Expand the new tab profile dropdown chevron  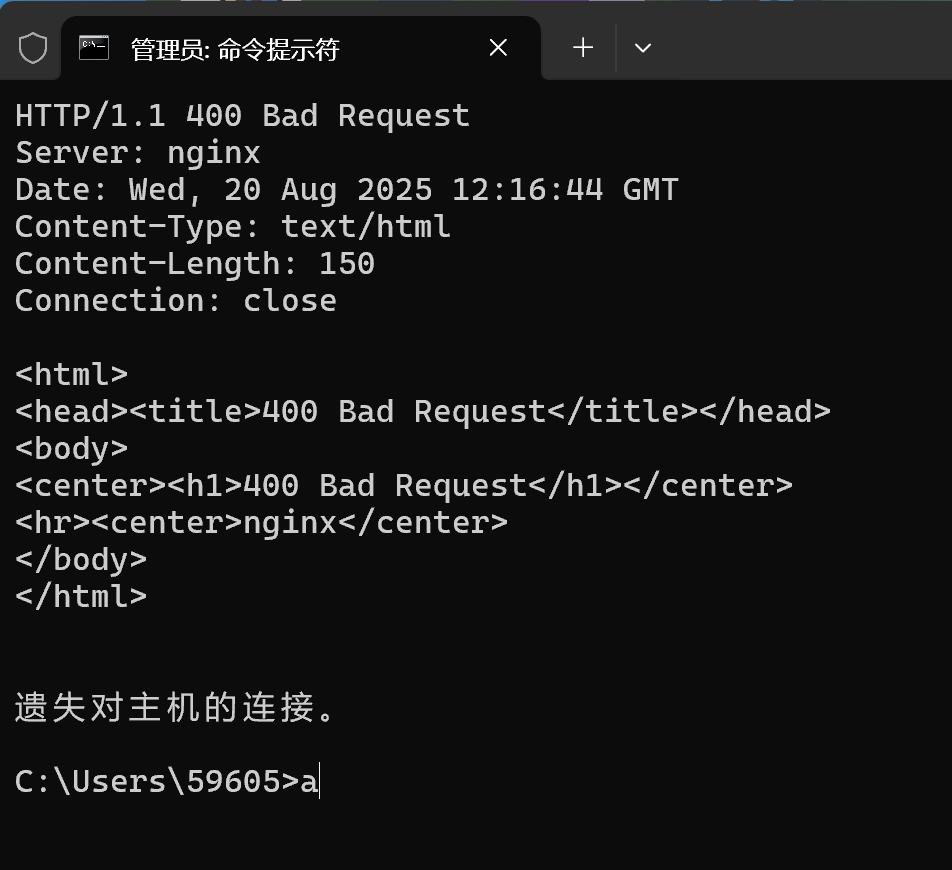(x=643, y=48)
